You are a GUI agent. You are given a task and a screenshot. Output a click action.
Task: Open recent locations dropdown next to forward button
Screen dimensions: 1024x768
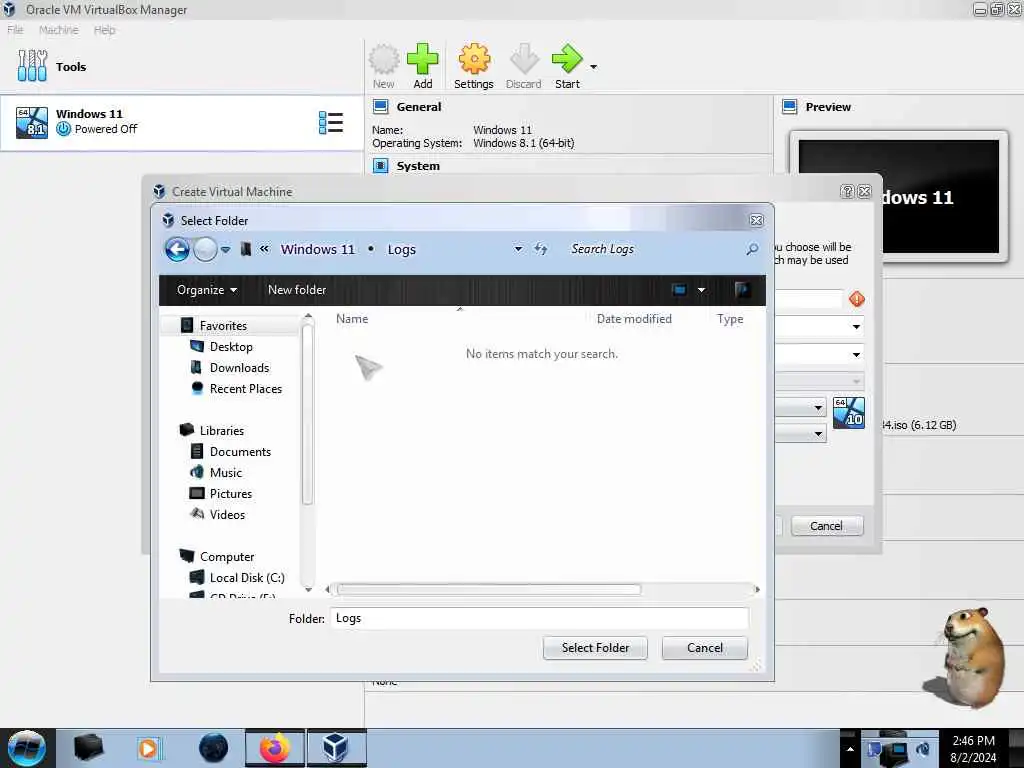pyautogui.click(x=225, y=249)
